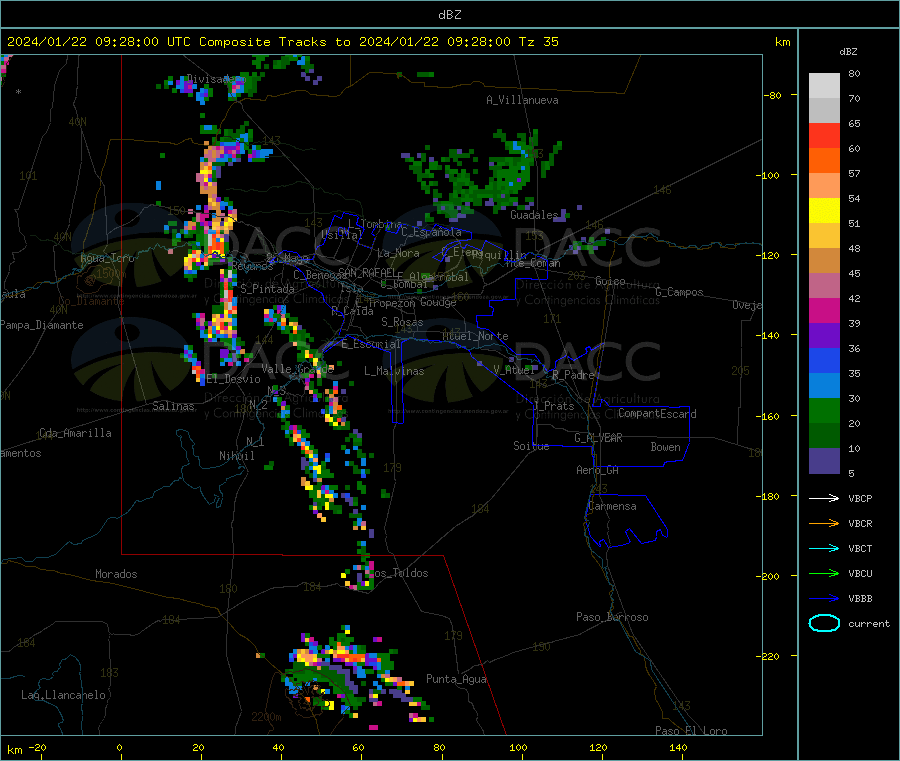The width and height of the screenshot is (900, 761).
Task: Click the dBZ title at top
Action: (x=449, y=15)
